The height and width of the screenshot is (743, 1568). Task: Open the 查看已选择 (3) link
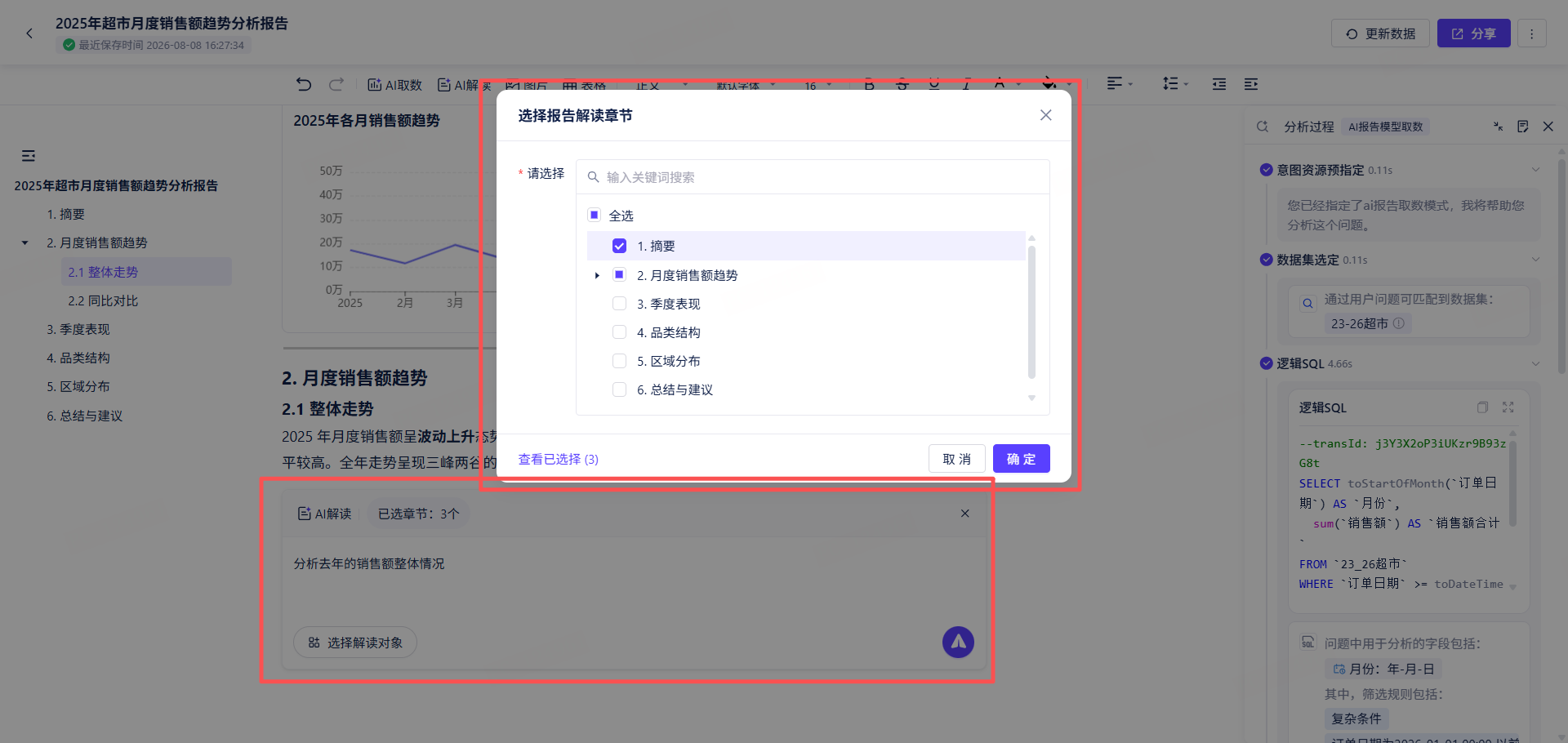559,459
